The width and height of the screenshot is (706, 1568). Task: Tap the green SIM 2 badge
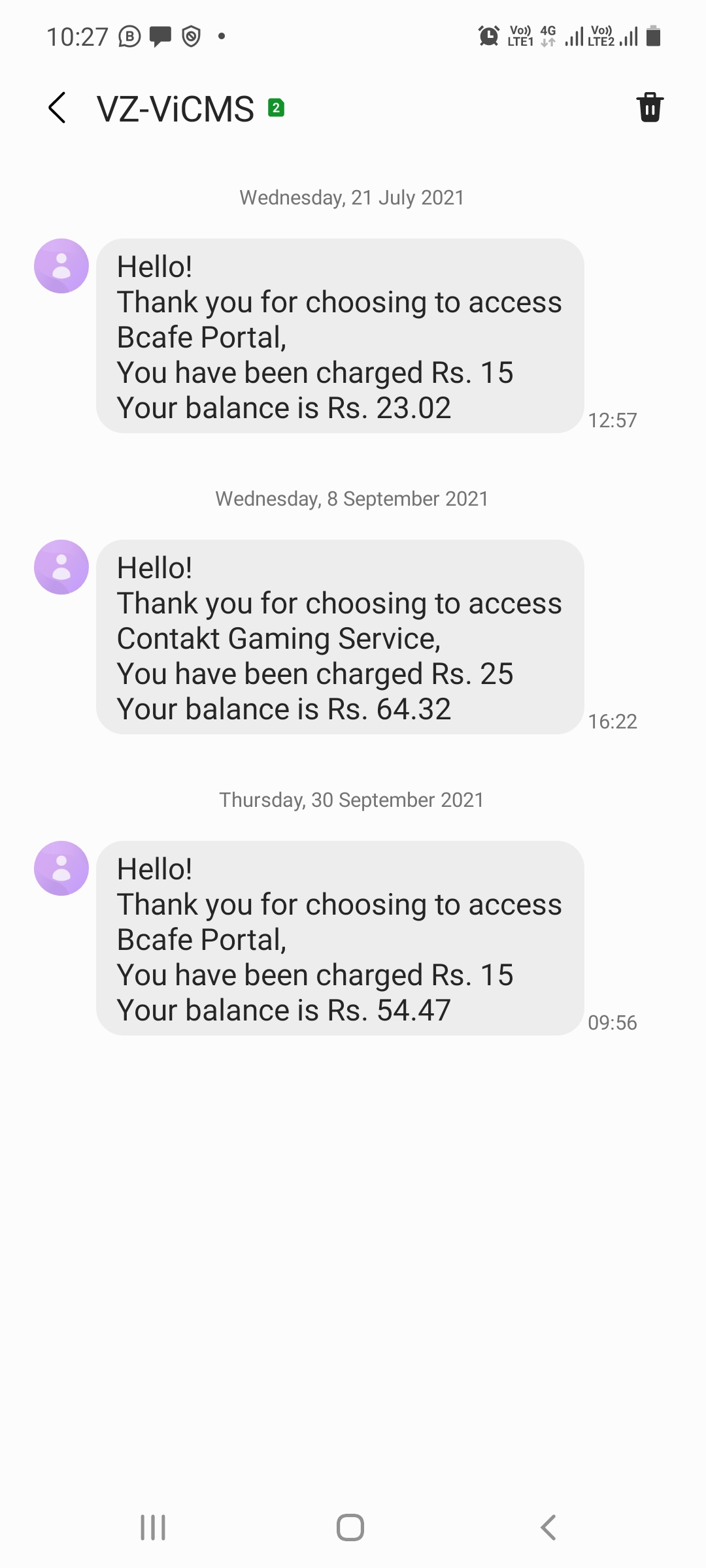277,108
